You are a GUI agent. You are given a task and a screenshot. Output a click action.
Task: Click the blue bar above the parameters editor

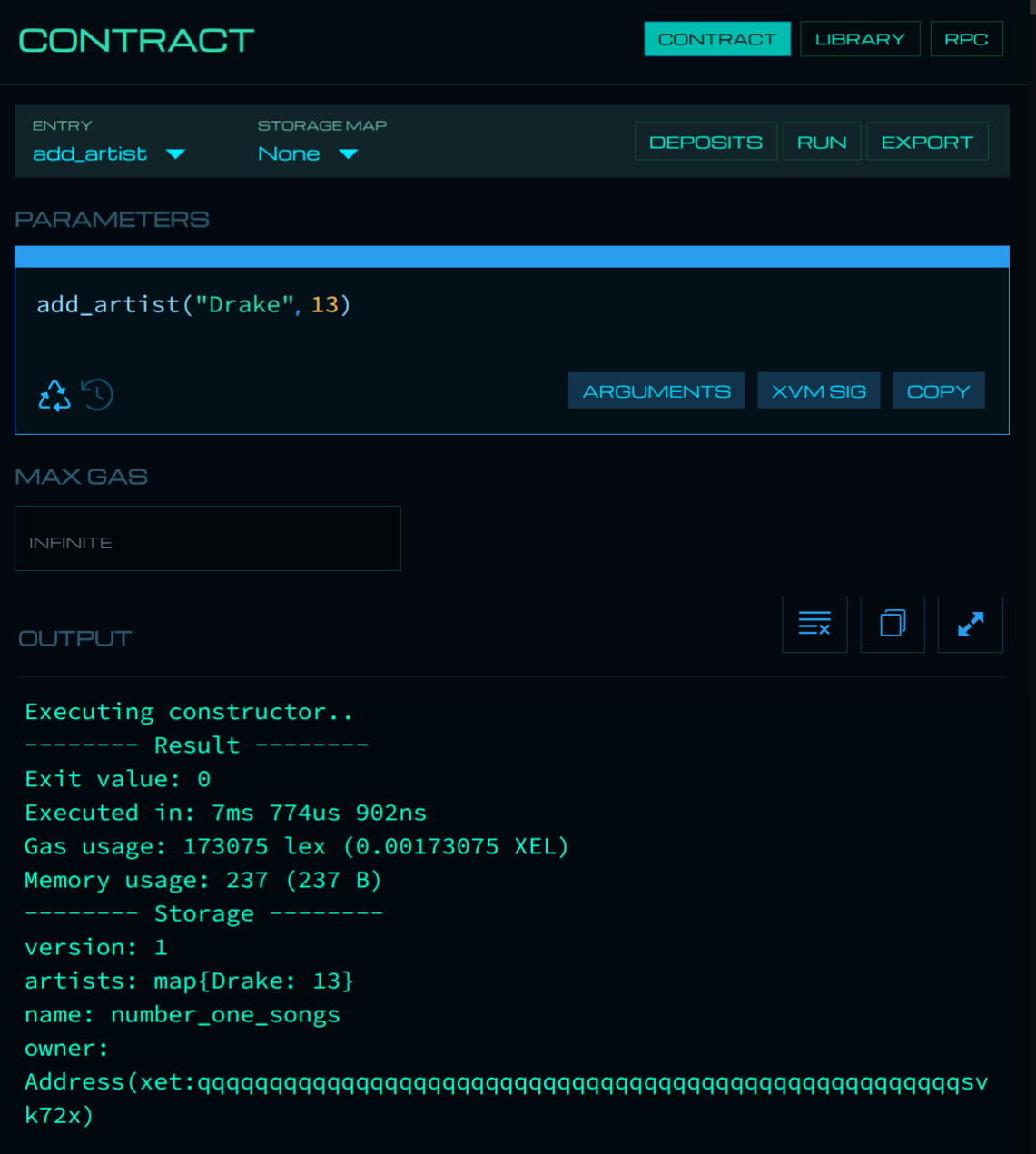pos(511,257)
